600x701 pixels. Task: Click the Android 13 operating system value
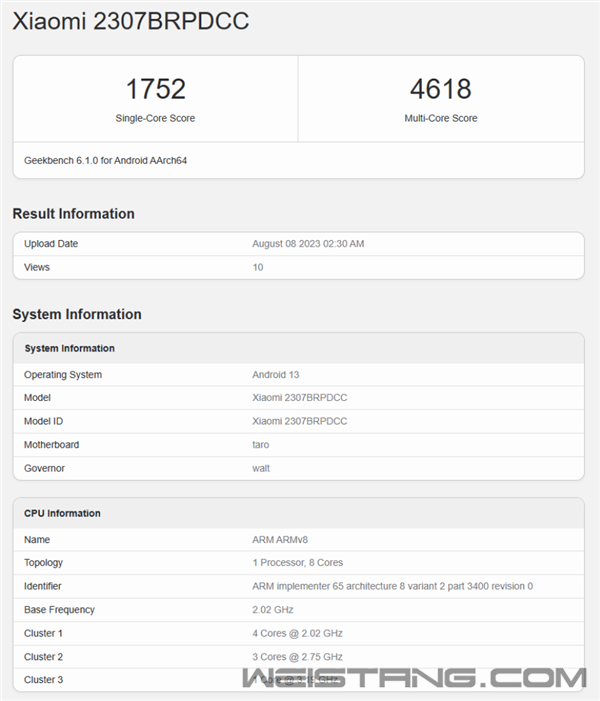click(277, 375)
